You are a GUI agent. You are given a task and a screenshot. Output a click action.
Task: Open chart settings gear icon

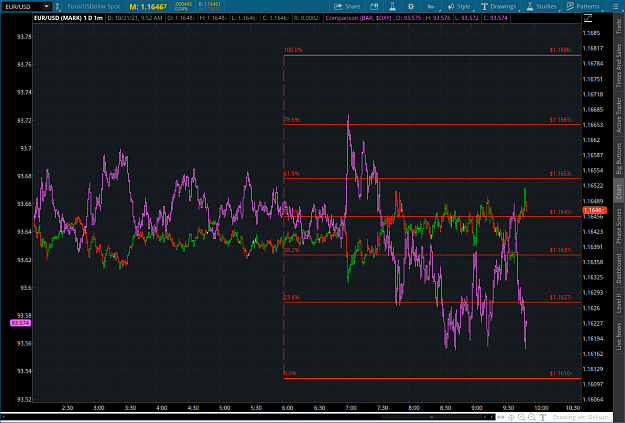click(x=411, y=6)
